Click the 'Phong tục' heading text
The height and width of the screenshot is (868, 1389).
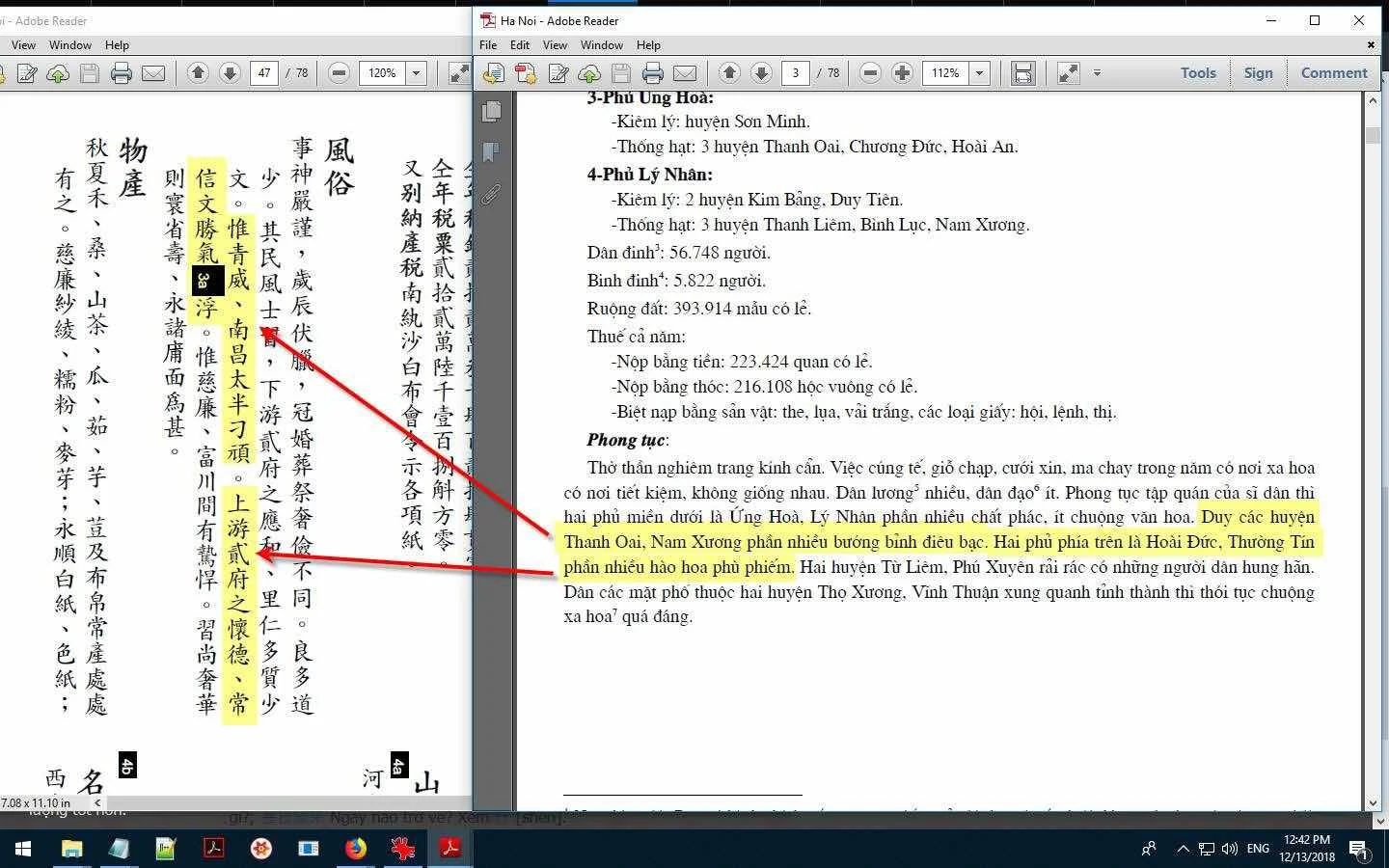626,440
